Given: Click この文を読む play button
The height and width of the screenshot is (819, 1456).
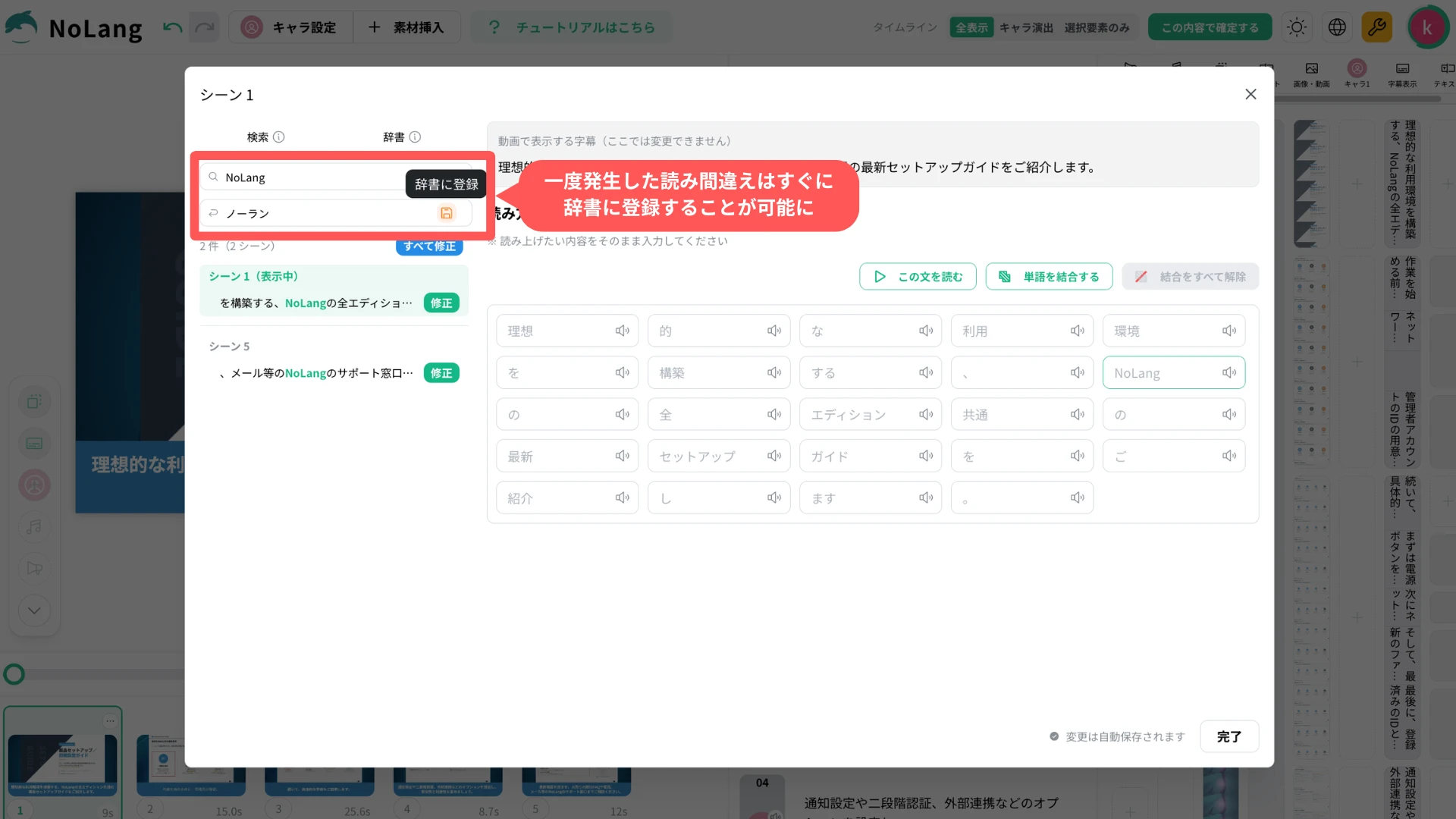Looking at the screenshot, I should [x=918, y=277].
